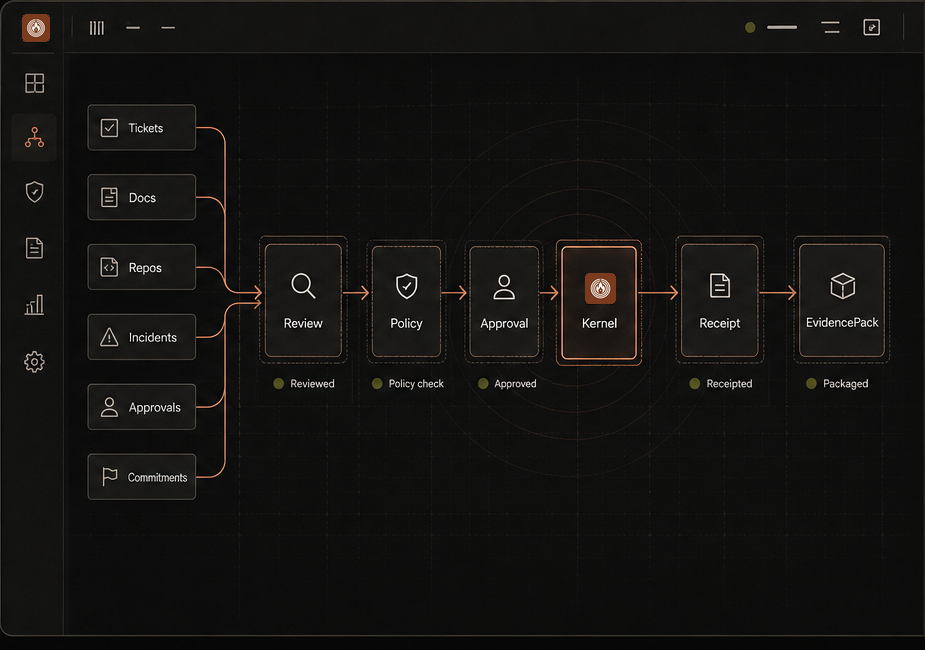Open the bar chart icon in sidebar

click(34, 304)
